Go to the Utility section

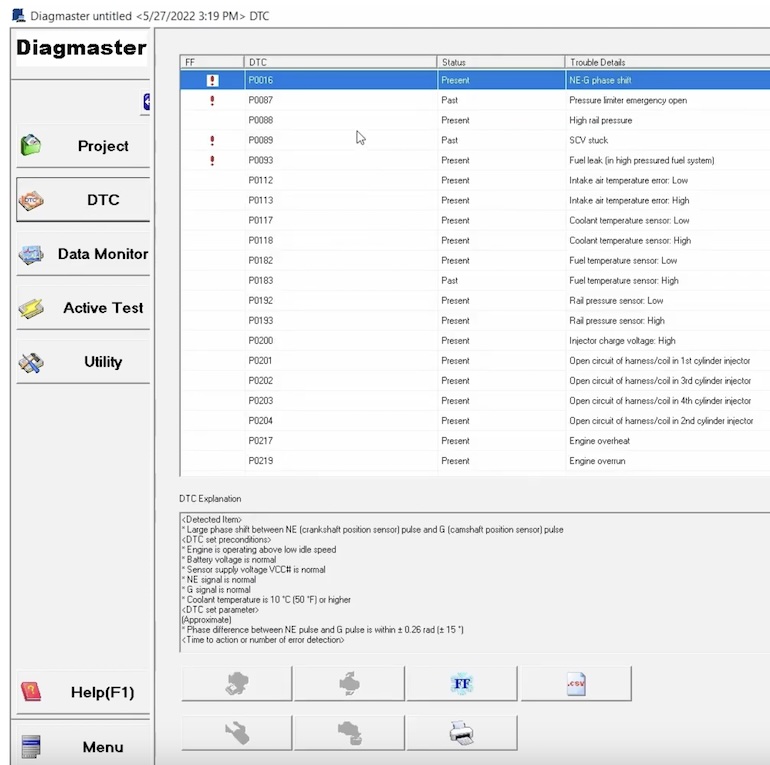(x=83, y=362)
